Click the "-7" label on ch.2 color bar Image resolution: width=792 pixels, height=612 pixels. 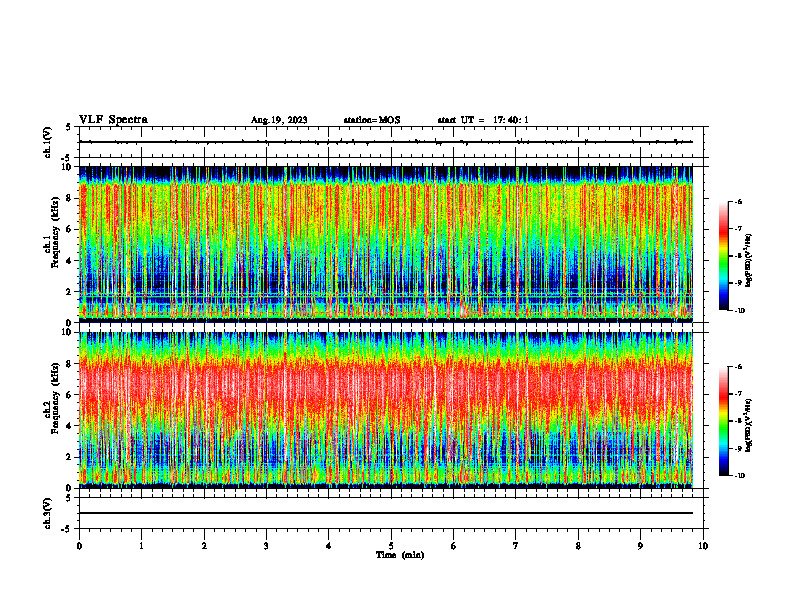pos(739,394)
